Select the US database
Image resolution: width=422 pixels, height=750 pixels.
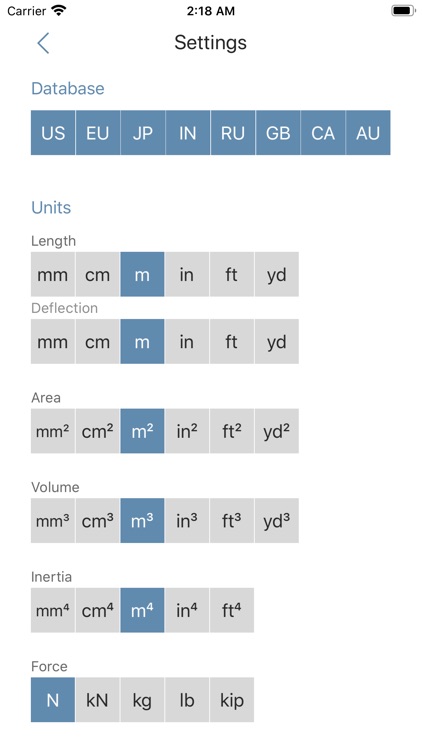coord(53,132)
